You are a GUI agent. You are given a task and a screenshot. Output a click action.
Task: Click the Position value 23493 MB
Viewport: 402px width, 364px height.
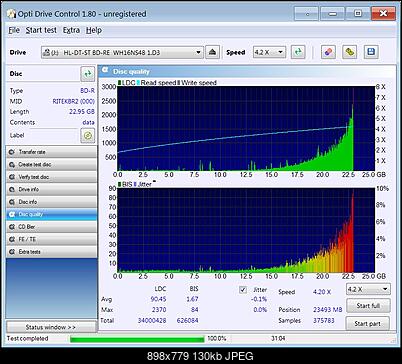tap(328, 310)
